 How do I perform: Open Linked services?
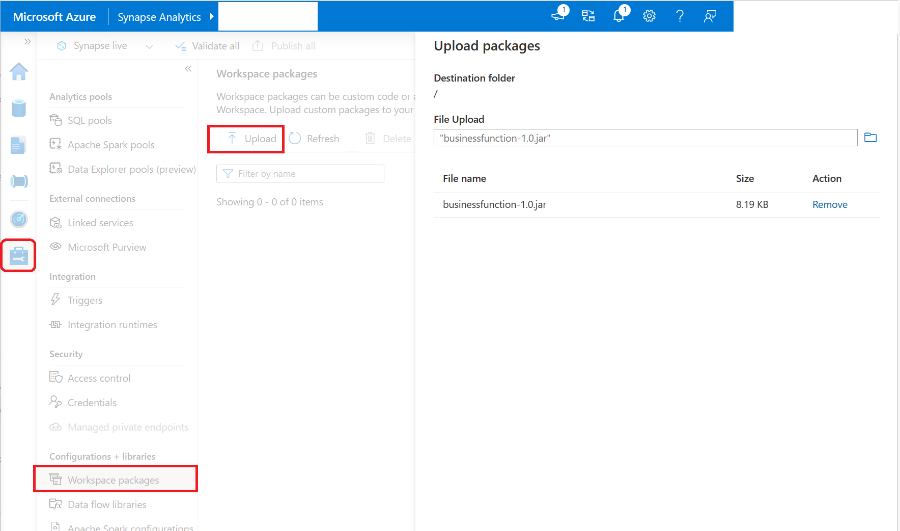100,223
